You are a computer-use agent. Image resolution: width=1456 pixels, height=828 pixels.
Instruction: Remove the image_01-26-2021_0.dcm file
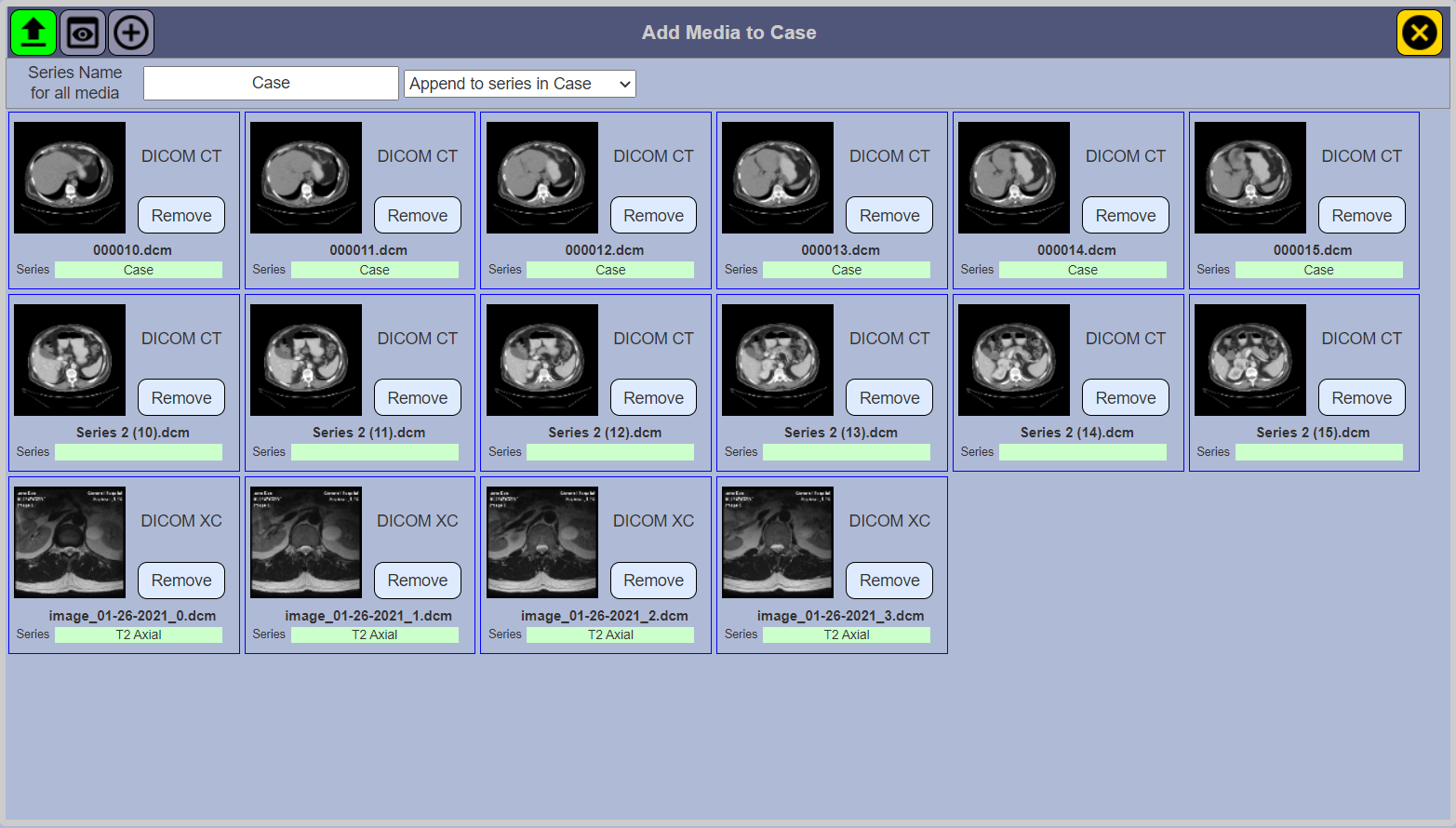[x=180, y=580]
